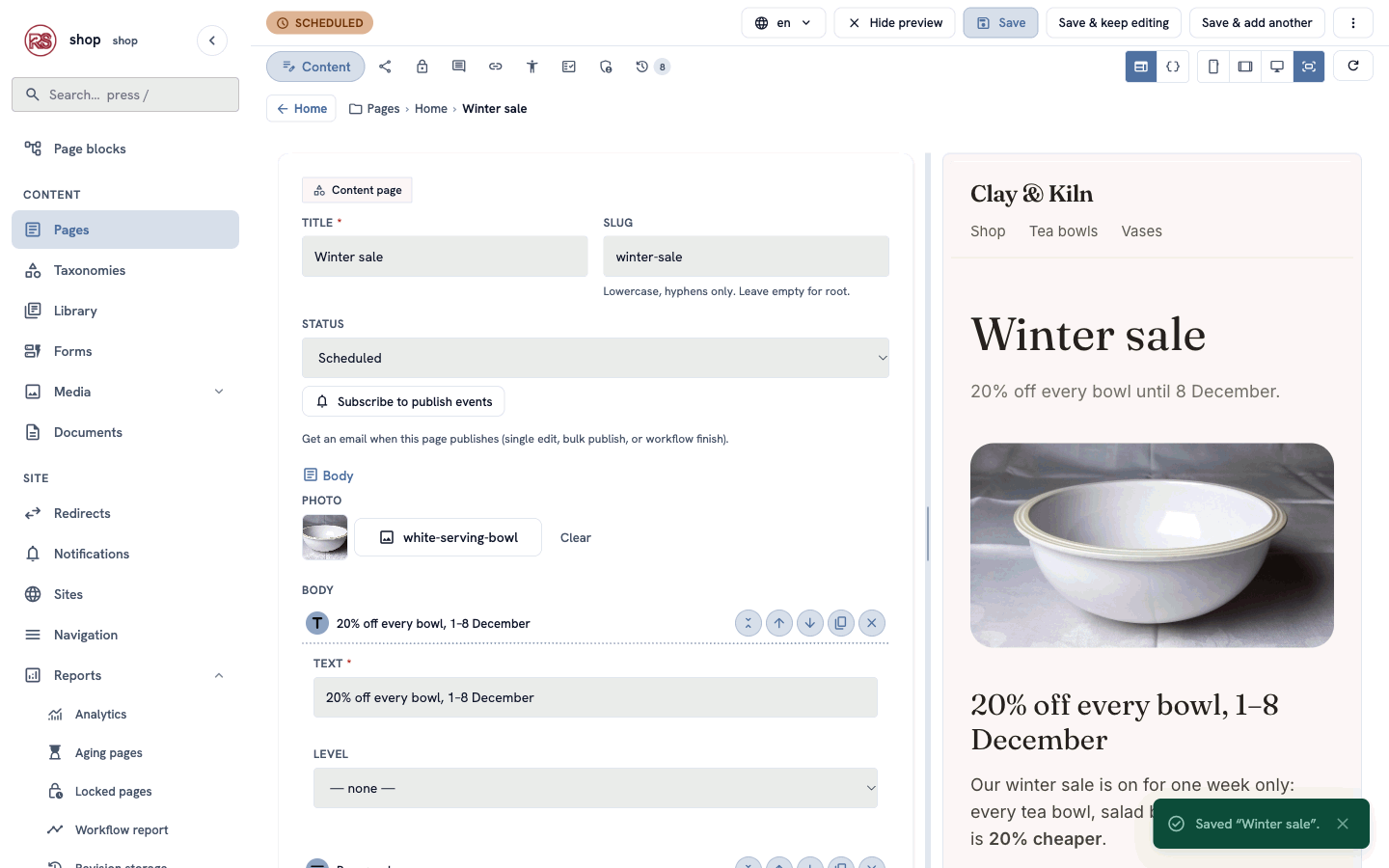The height and width of the screenshot is (868, 1389).
Task: Move the heading block up
Action: [778, 623]
